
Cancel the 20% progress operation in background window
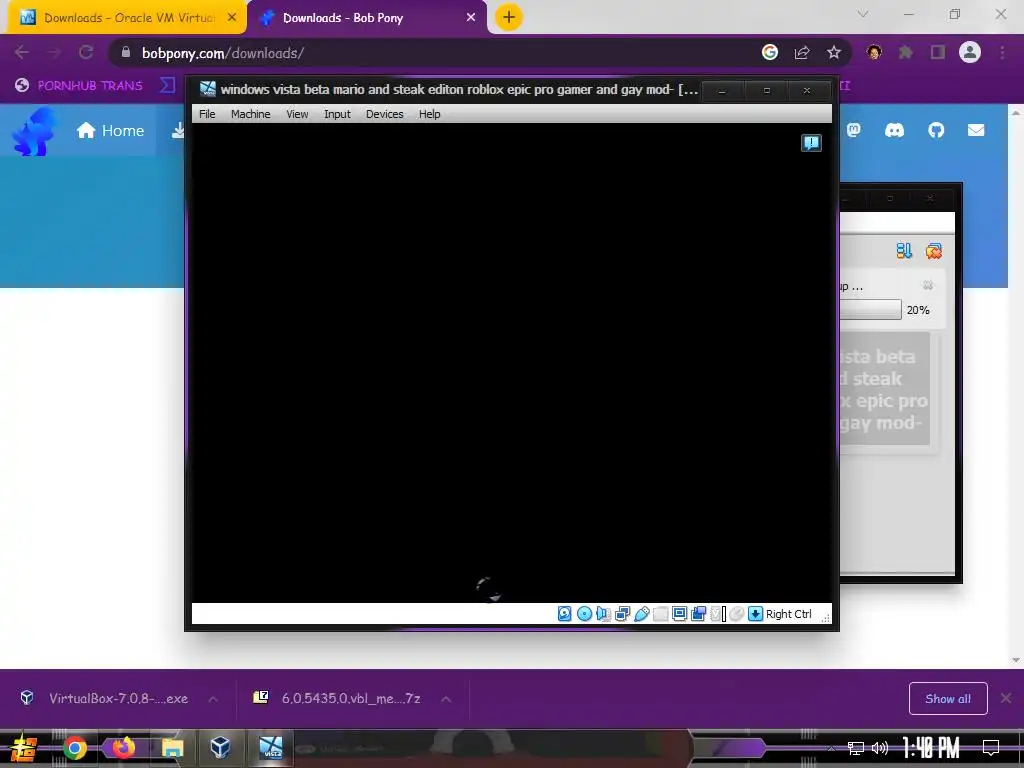pos(927,285)
